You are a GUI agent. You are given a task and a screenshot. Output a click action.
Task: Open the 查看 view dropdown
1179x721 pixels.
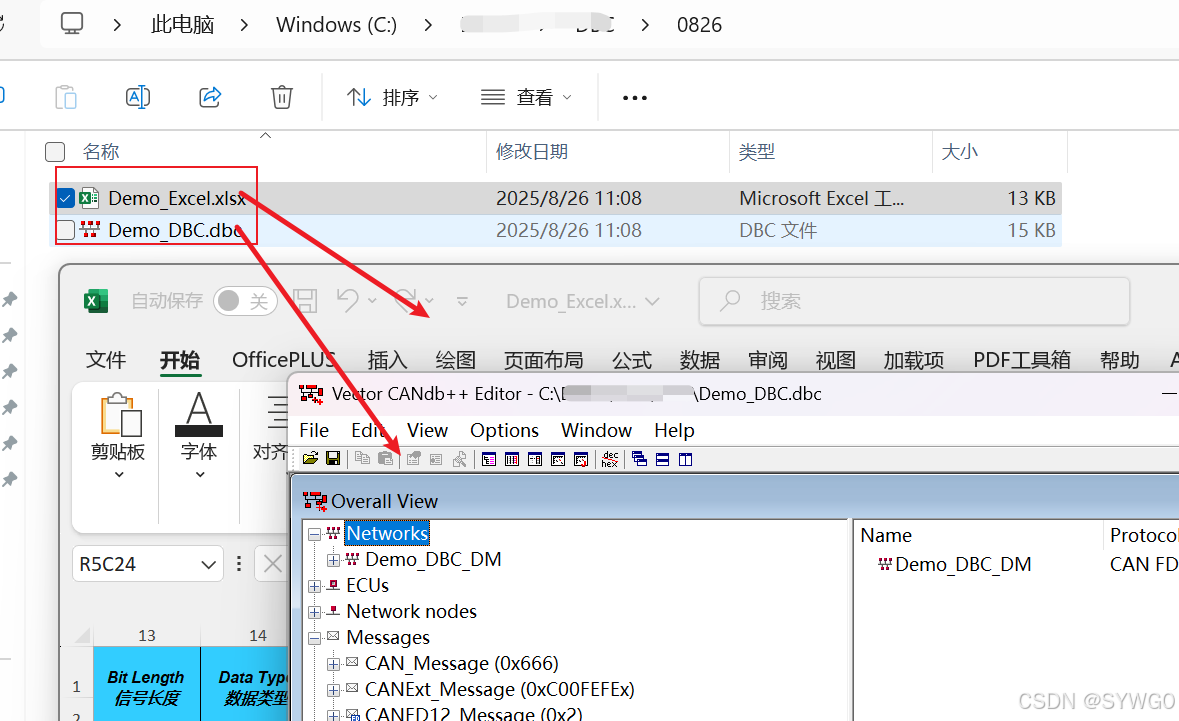(x=526, y=98)
